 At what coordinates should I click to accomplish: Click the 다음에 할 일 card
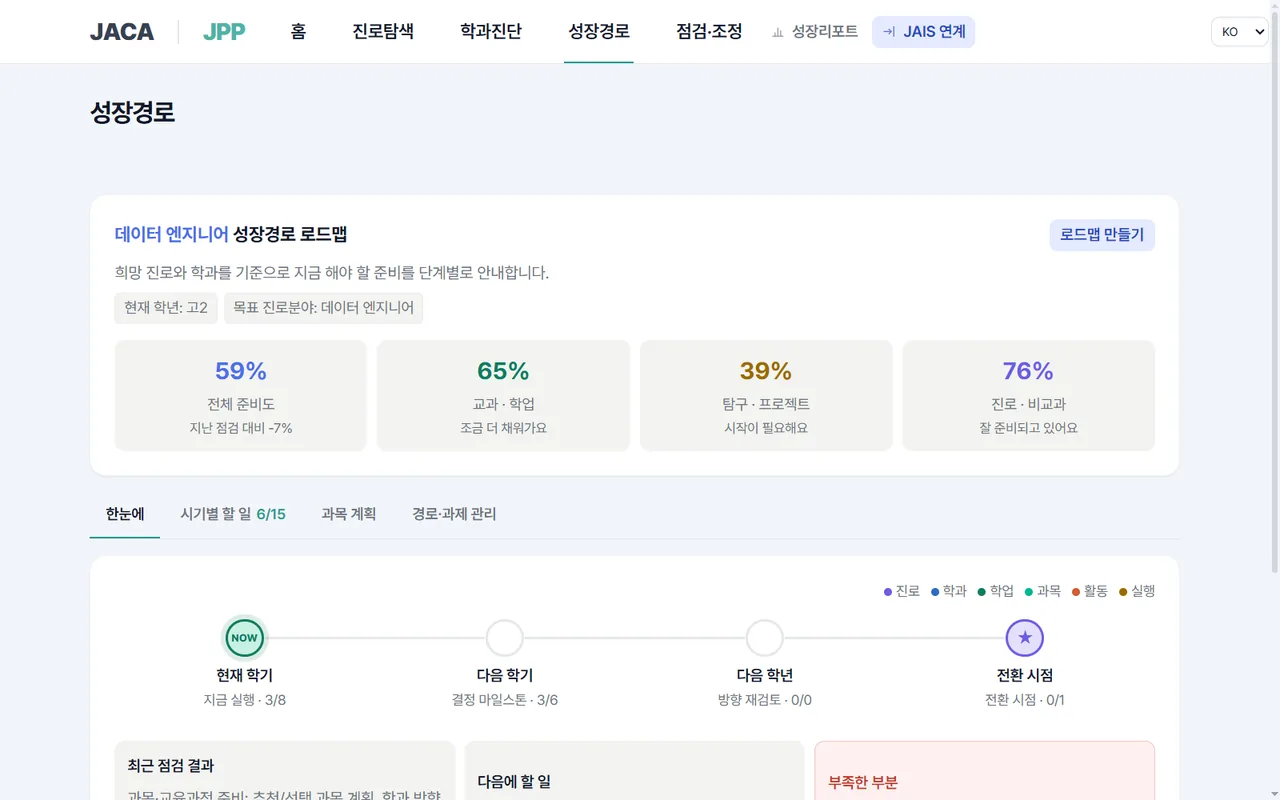pos(635,770)
